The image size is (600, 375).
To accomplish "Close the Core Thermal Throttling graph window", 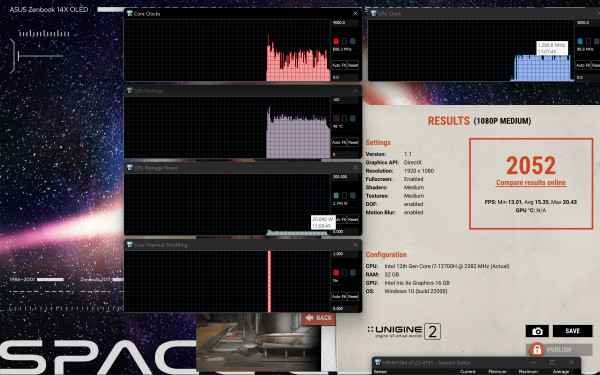I will coord(355,245).
